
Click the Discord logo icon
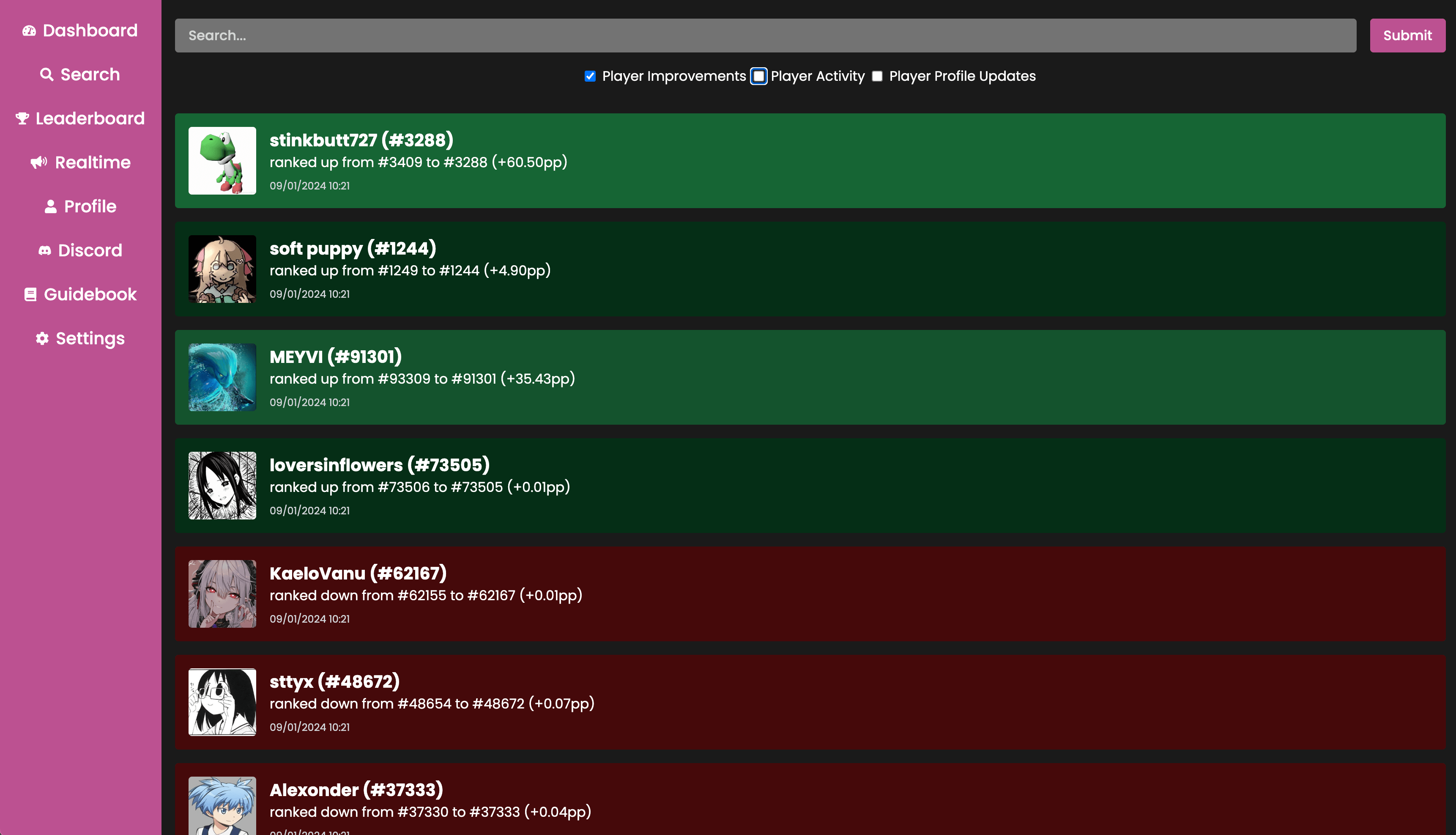click(x=45, y=250)
